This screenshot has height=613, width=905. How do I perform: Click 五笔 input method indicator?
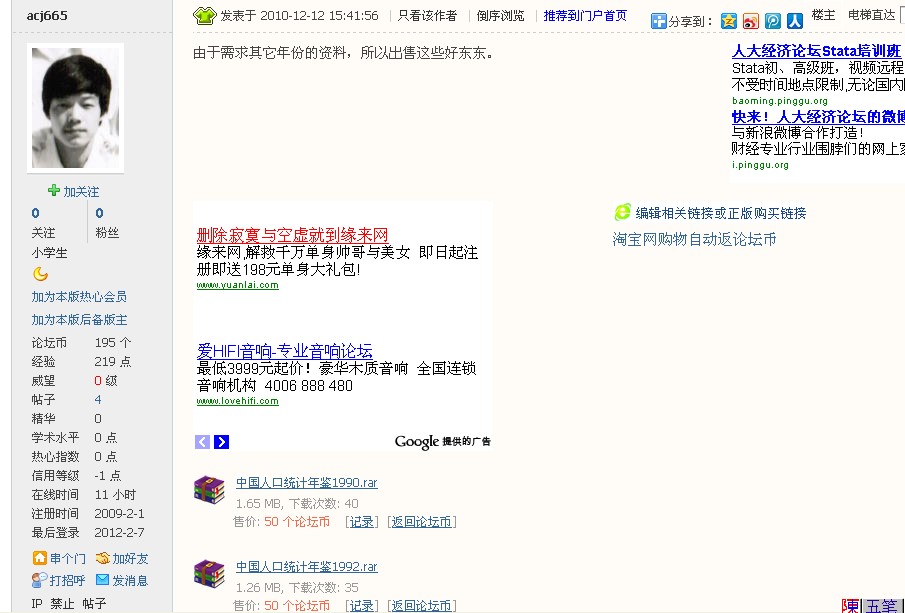point(881,605)
